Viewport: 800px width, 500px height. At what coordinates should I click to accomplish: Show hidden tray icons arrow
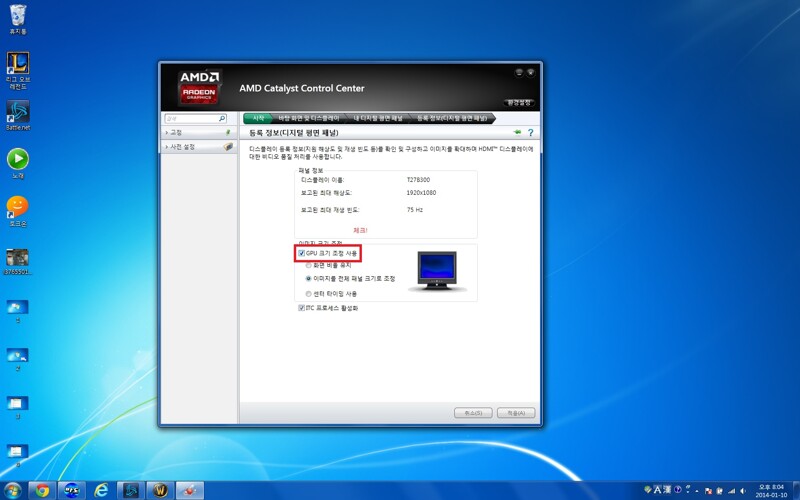[x=697, y=491]
